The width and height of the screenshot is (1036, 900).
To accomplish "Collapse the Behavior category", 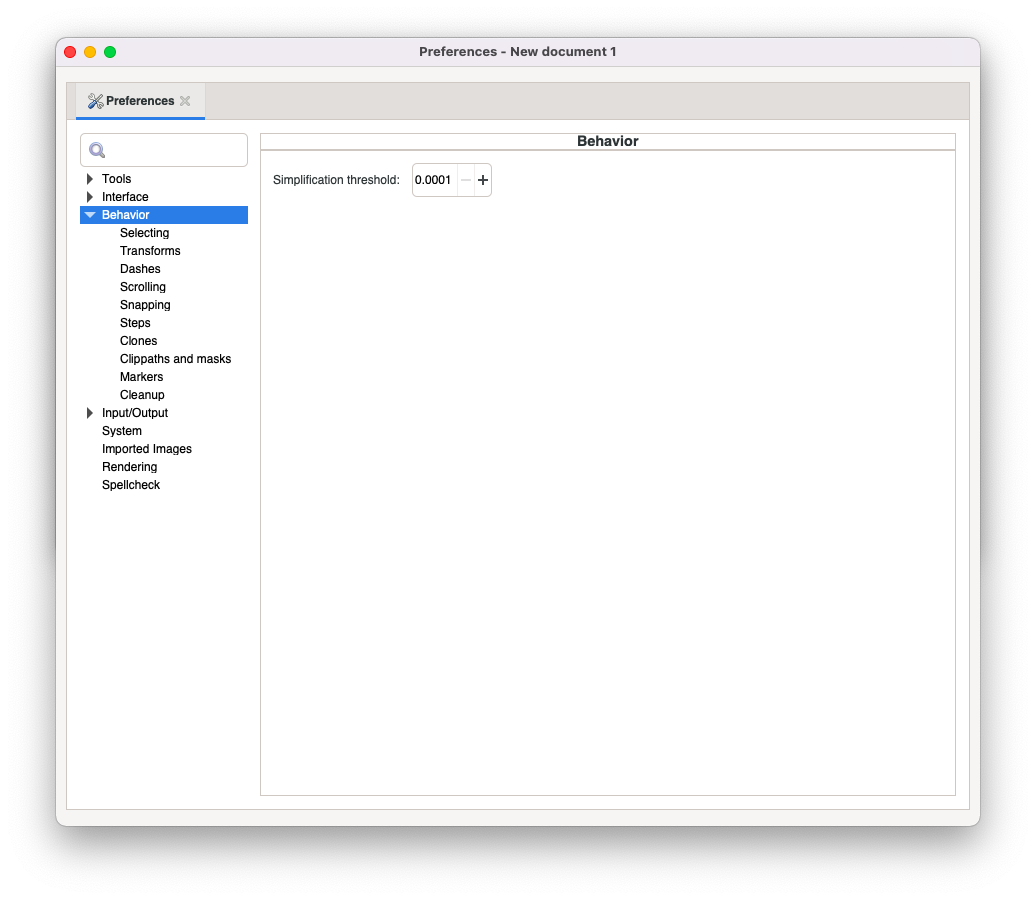I will (89, 214).
